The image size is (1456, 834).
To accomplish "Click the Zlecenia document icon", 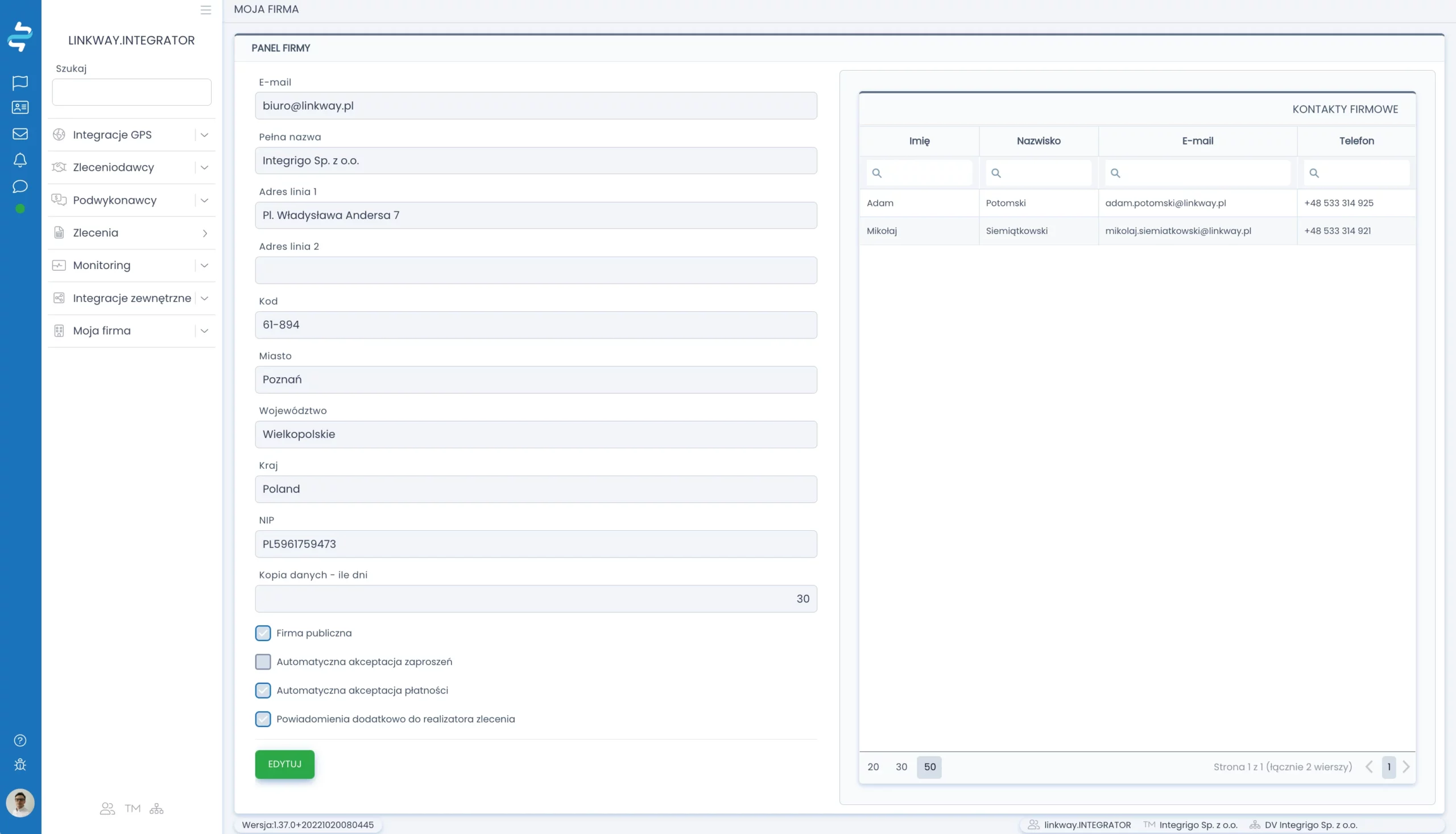I will tap(59, 233).
